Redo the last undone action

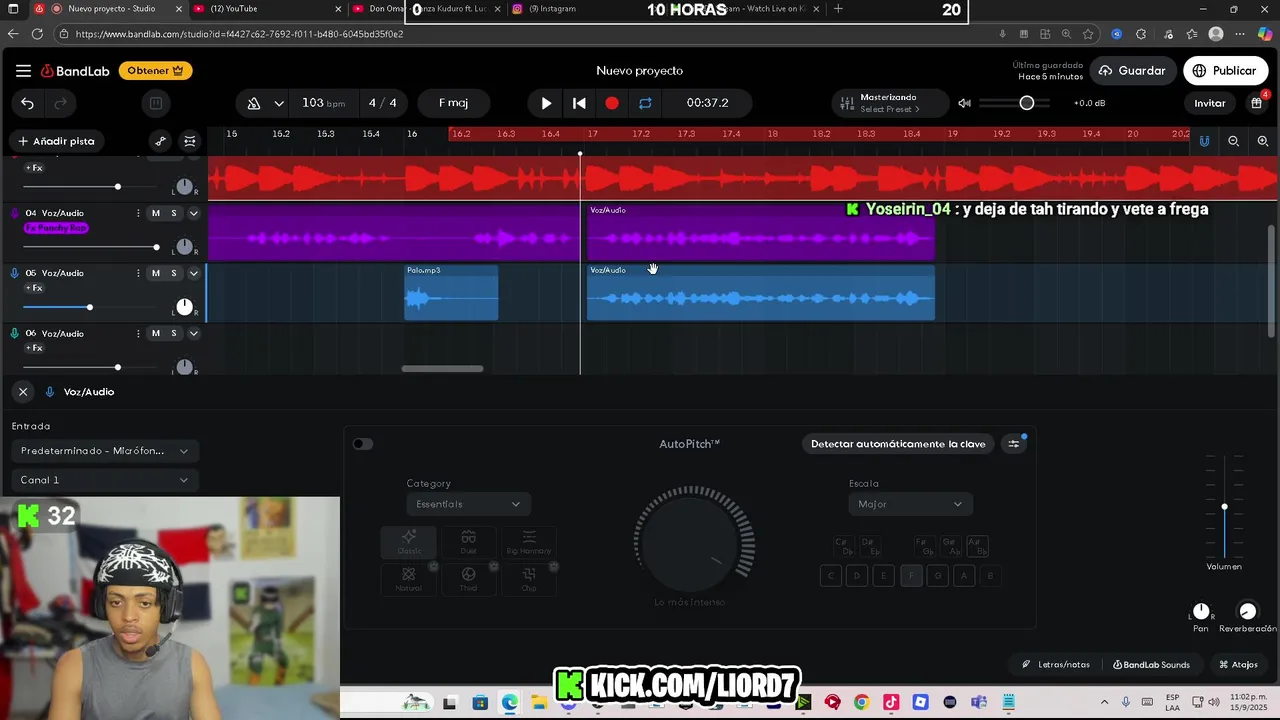click(x=60, y=103)
